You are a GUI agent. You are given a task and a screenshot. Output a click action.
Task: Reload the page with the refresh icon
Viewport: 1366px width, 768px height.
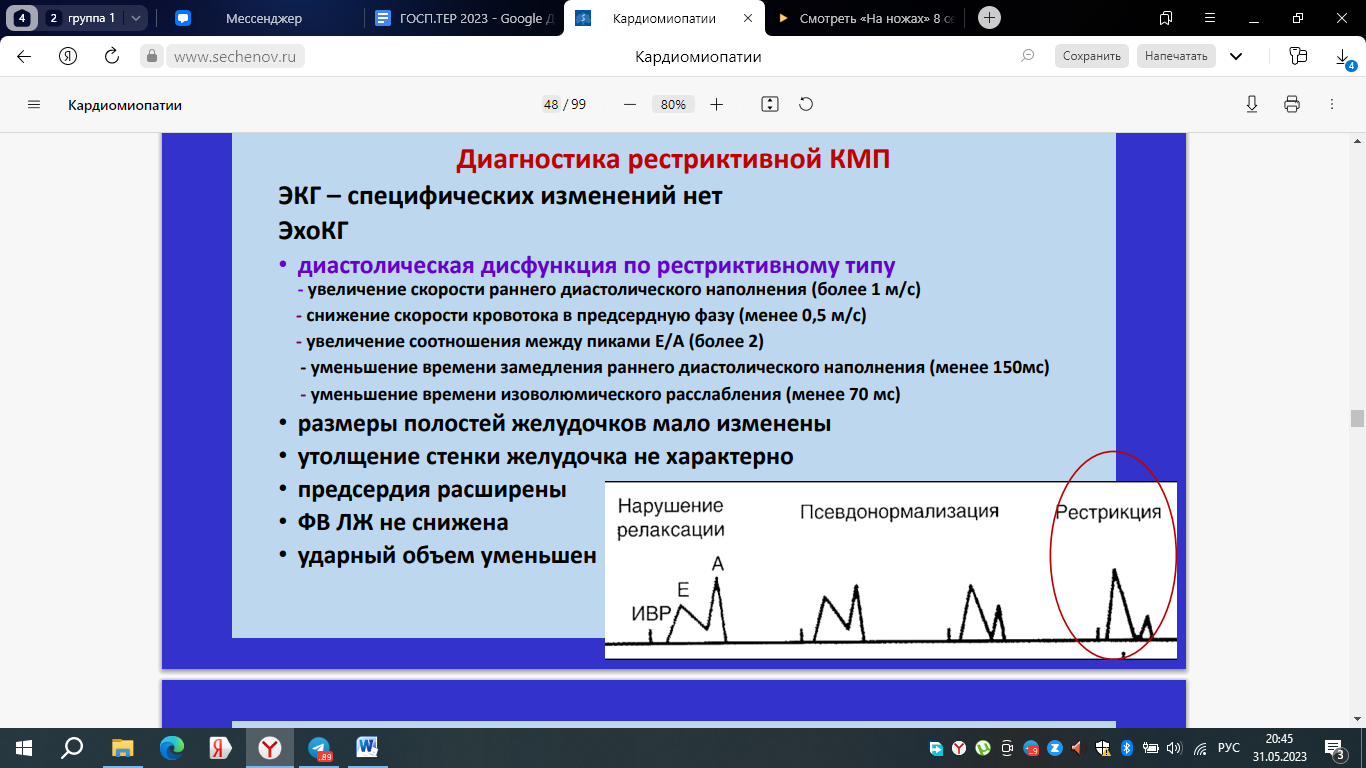point(112,56)
